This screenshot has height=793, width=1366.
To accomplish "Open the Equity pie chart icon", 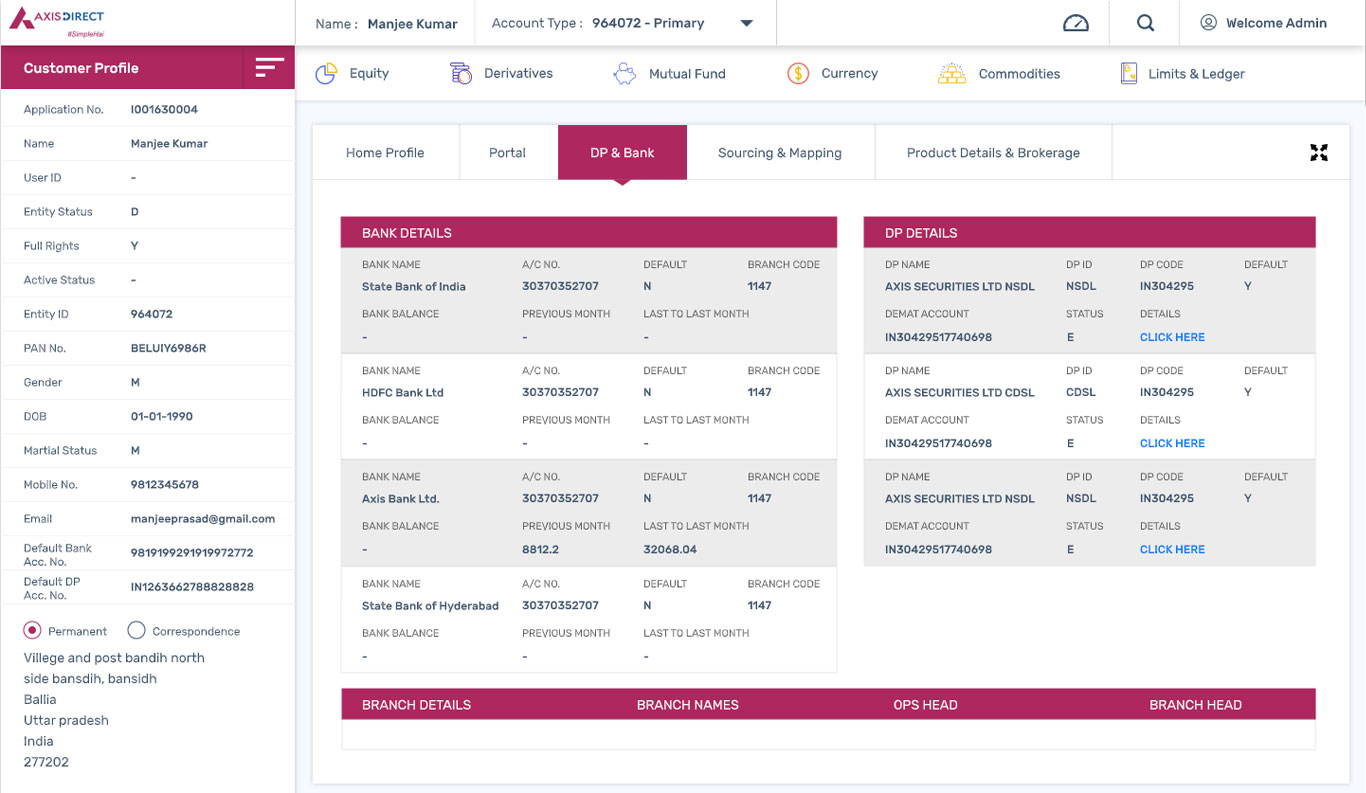I will click(326, 73).
